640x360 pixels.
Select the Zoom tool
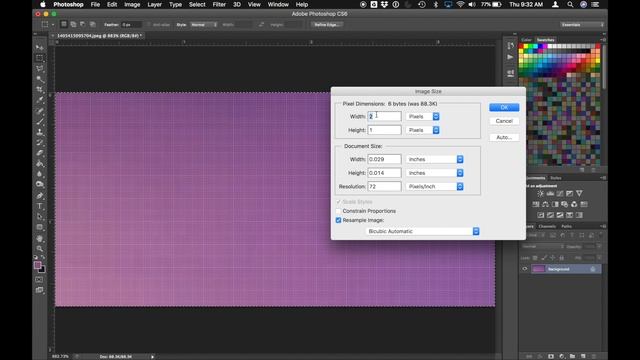(40, 249)
